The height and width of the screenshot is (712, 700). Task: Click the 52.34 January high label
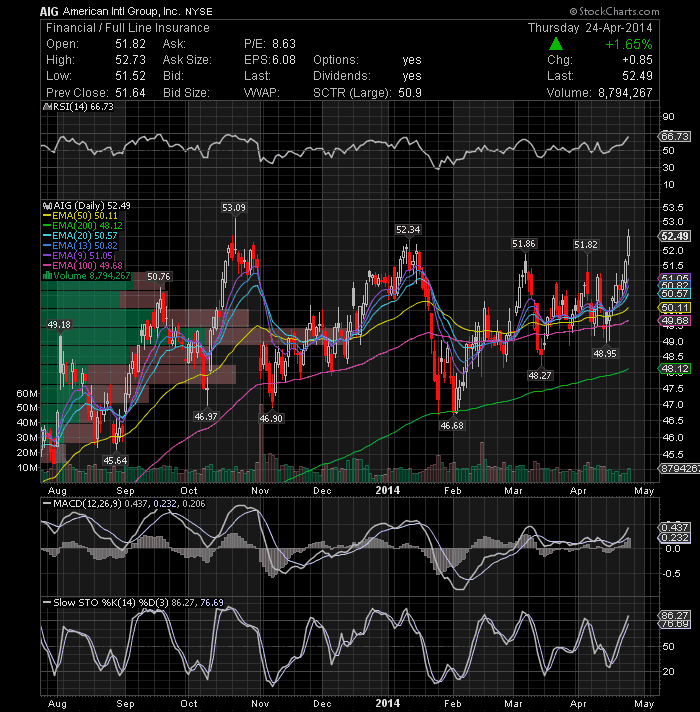[x=408, y=230]
